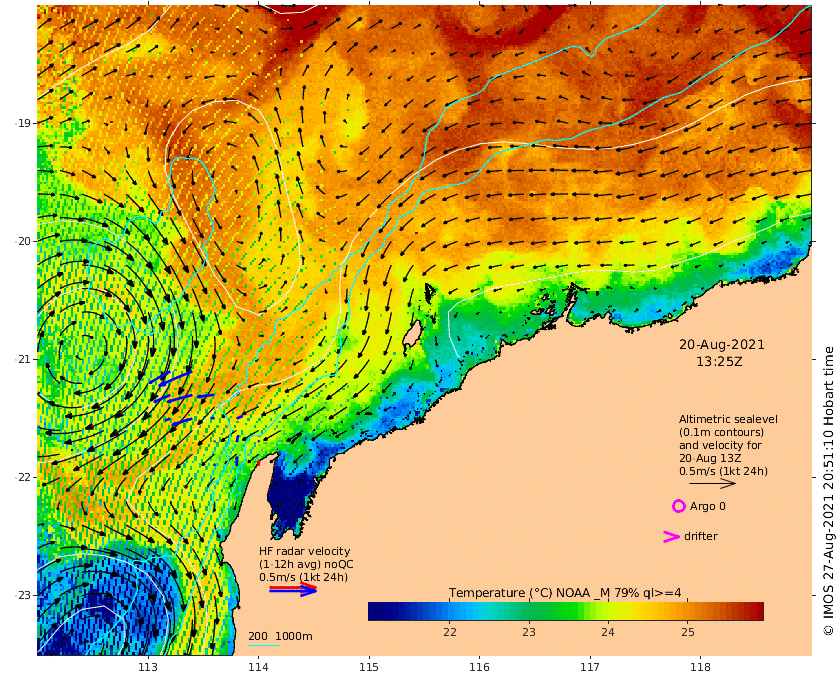Viewport: 840px width, 680px height.
Task: Click the '0.5m/s (1kt 24h)' text under altimetric legend
Action: tap(723, 472)
